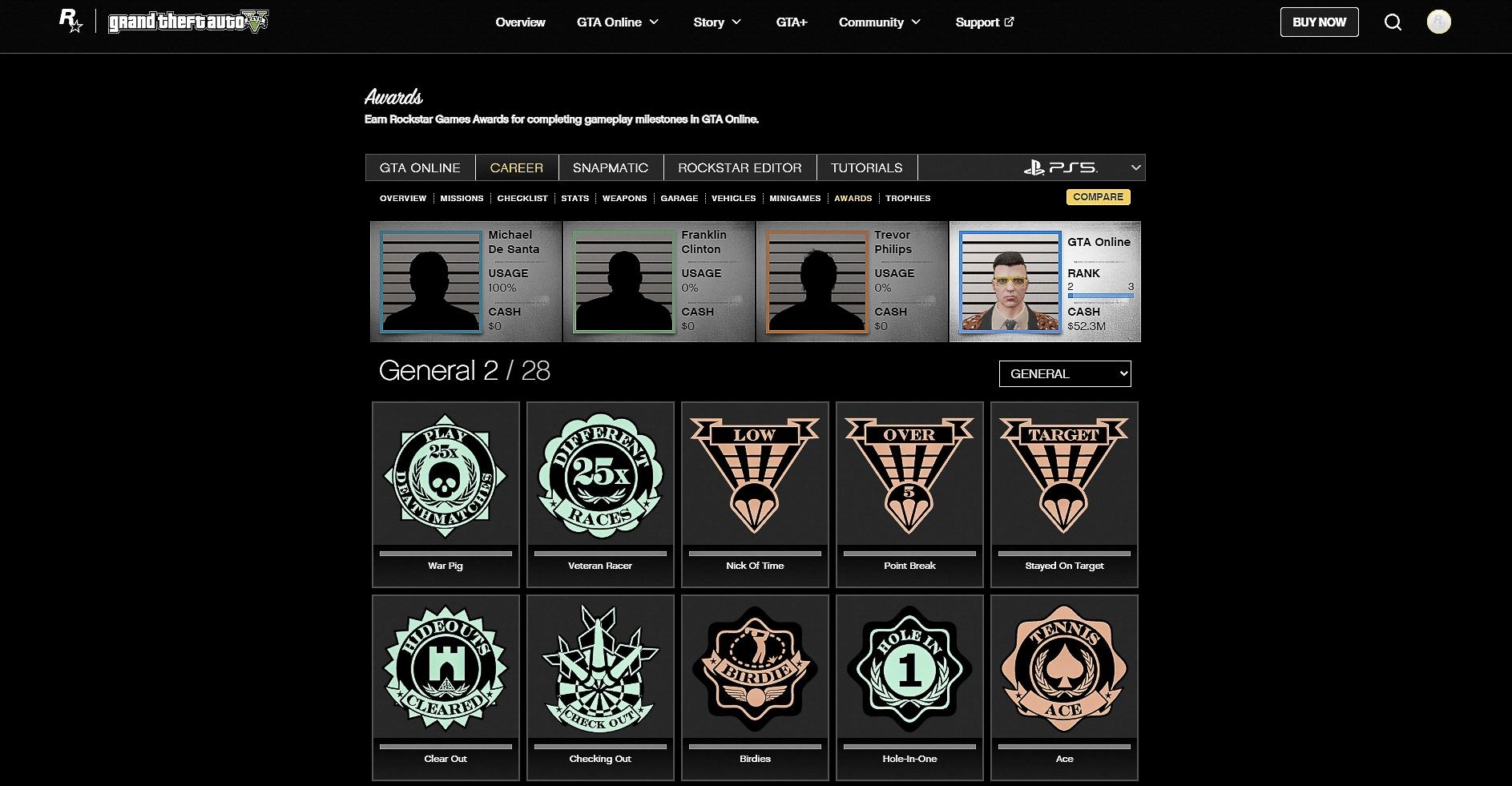Click the Hole-In-One label
1512x786 pixels.
(909, 759)
